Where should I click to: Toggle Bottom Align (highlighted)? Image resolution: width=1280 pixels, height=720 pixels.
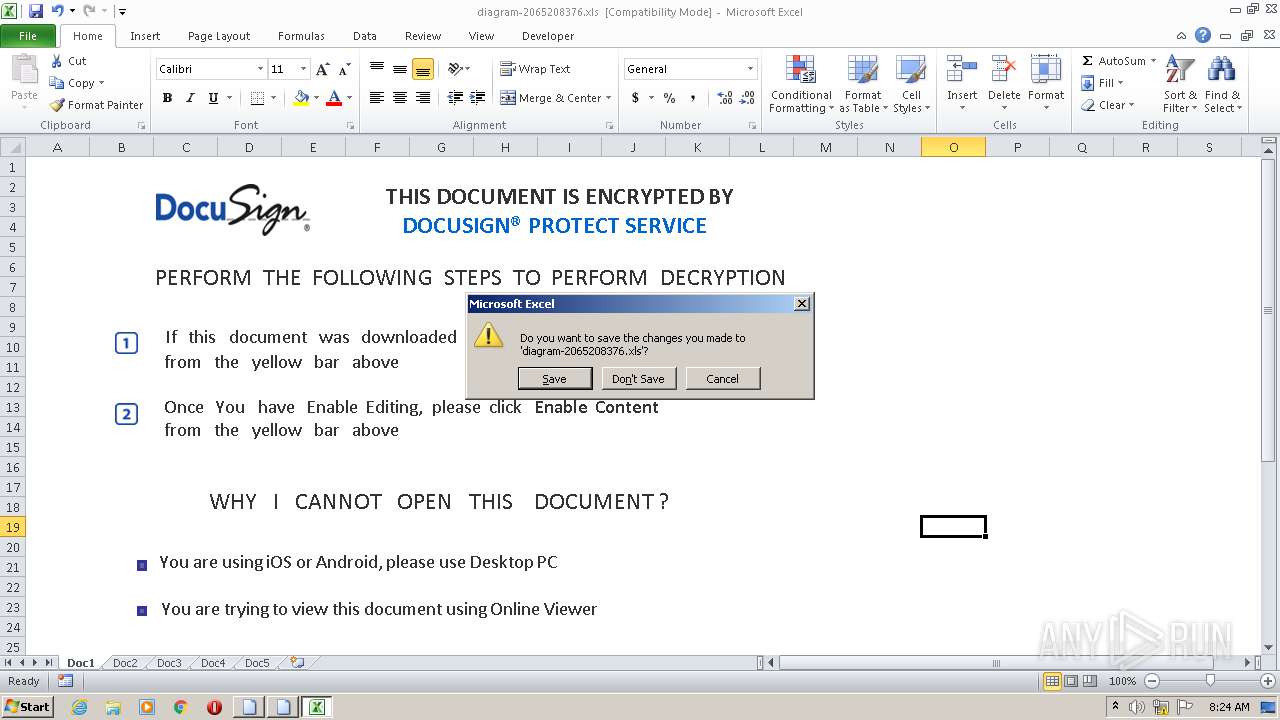(423, 69)
